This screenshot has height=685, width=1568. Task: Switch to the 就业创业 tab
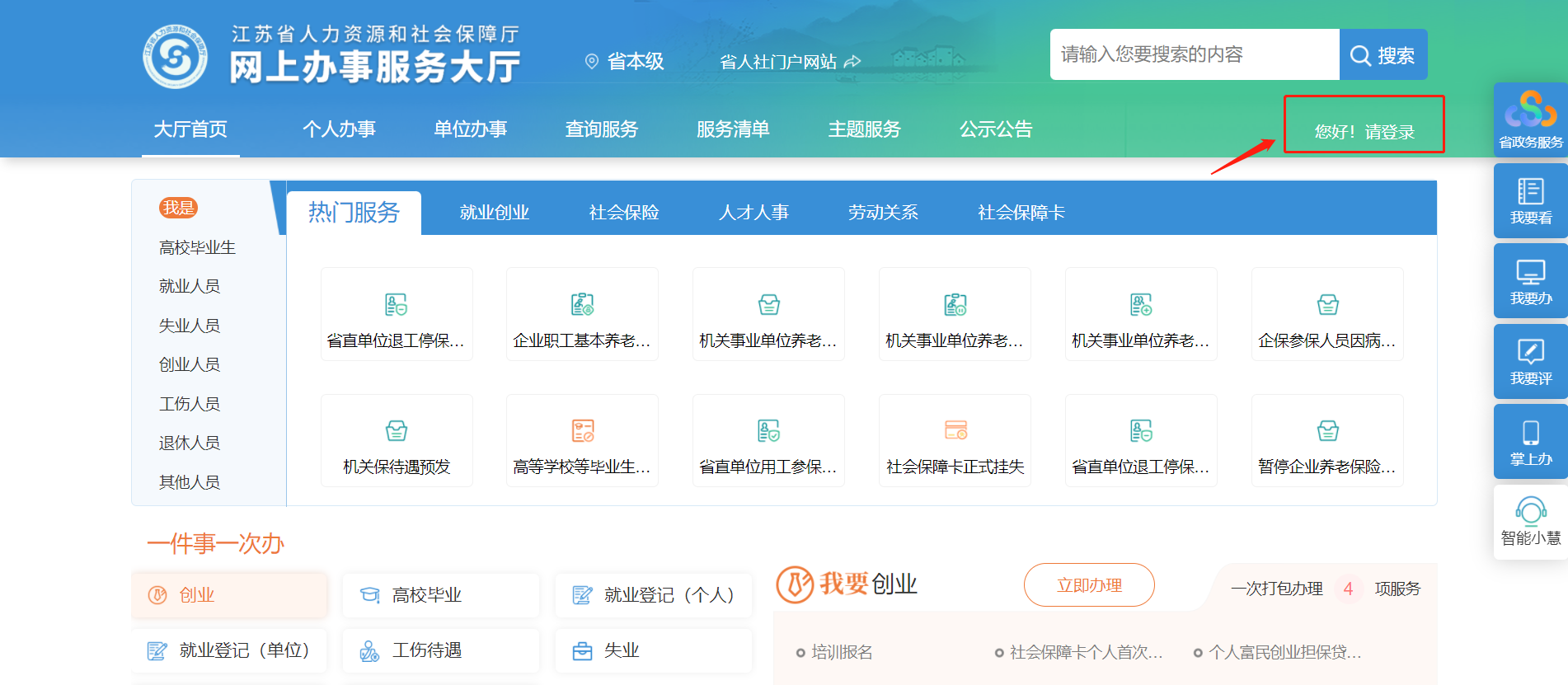[494, 213]
